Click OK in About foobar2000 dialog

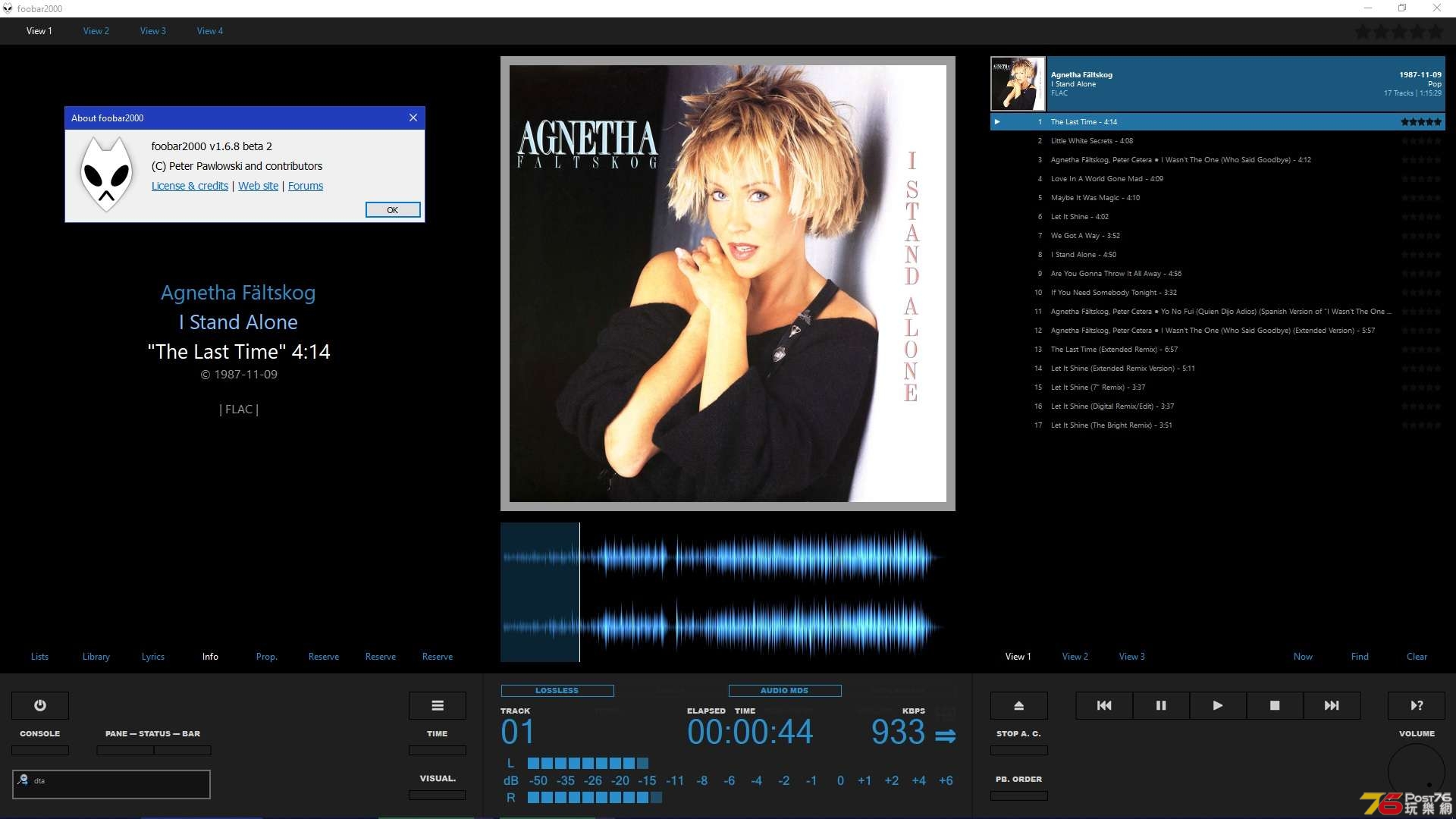393,210
